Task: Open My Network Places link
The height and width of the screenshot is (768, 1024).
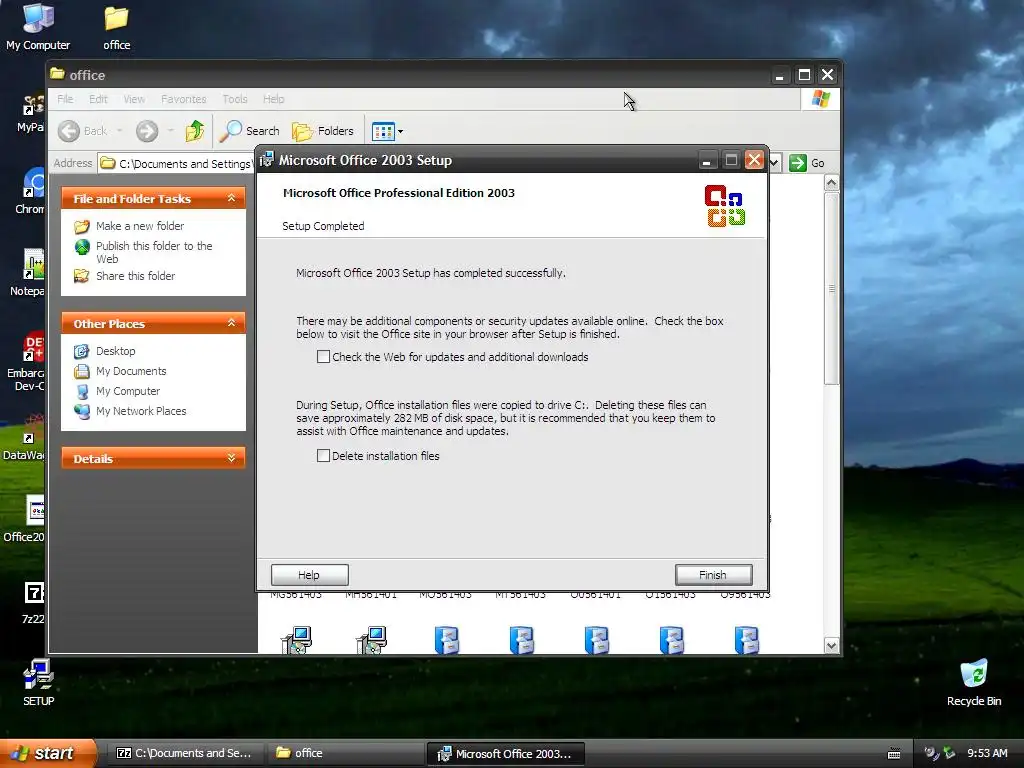Action: click(141, 411)
